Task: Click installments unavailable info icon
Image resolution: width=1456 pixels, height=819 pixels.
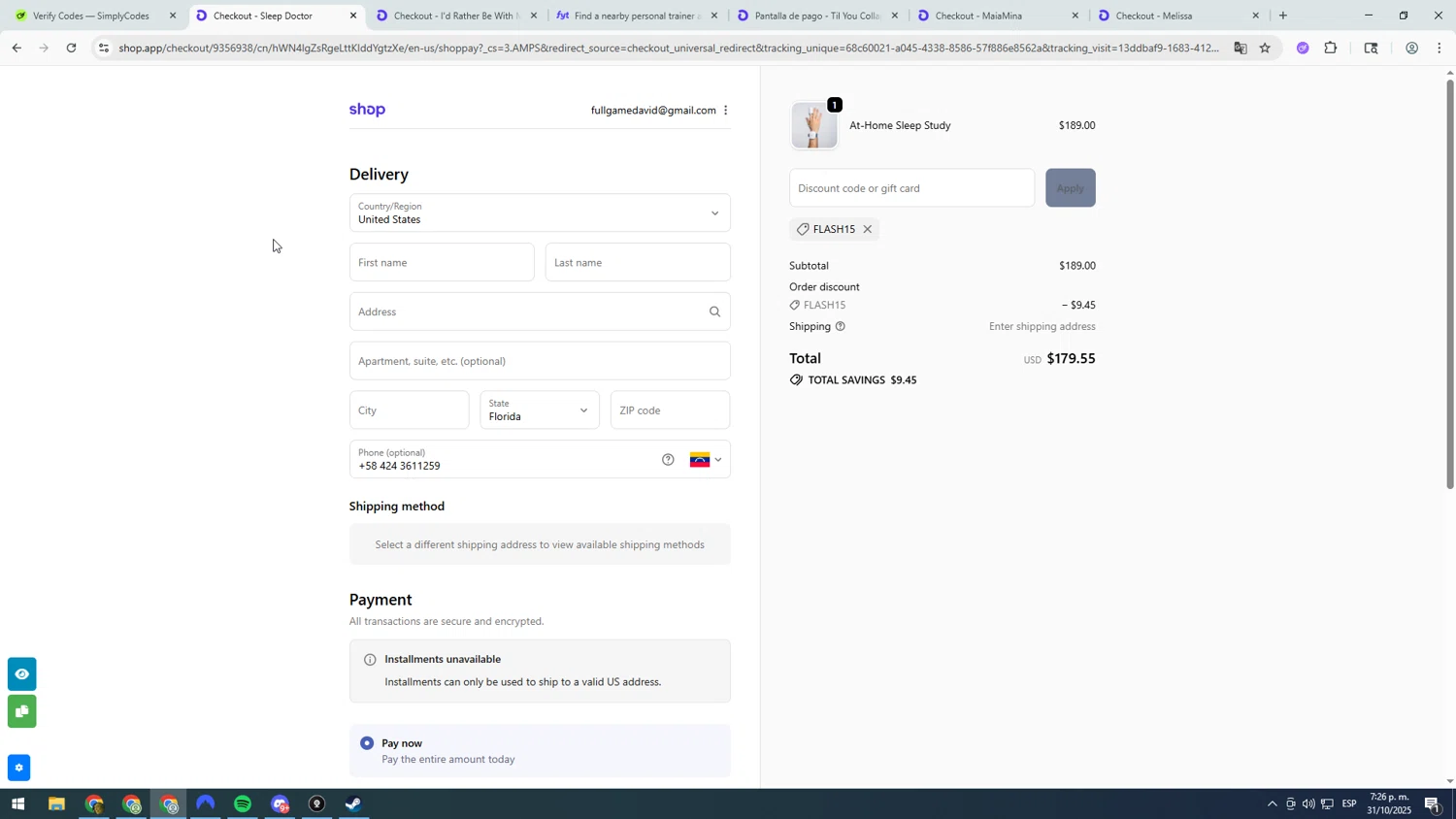Action: (370, 660)
